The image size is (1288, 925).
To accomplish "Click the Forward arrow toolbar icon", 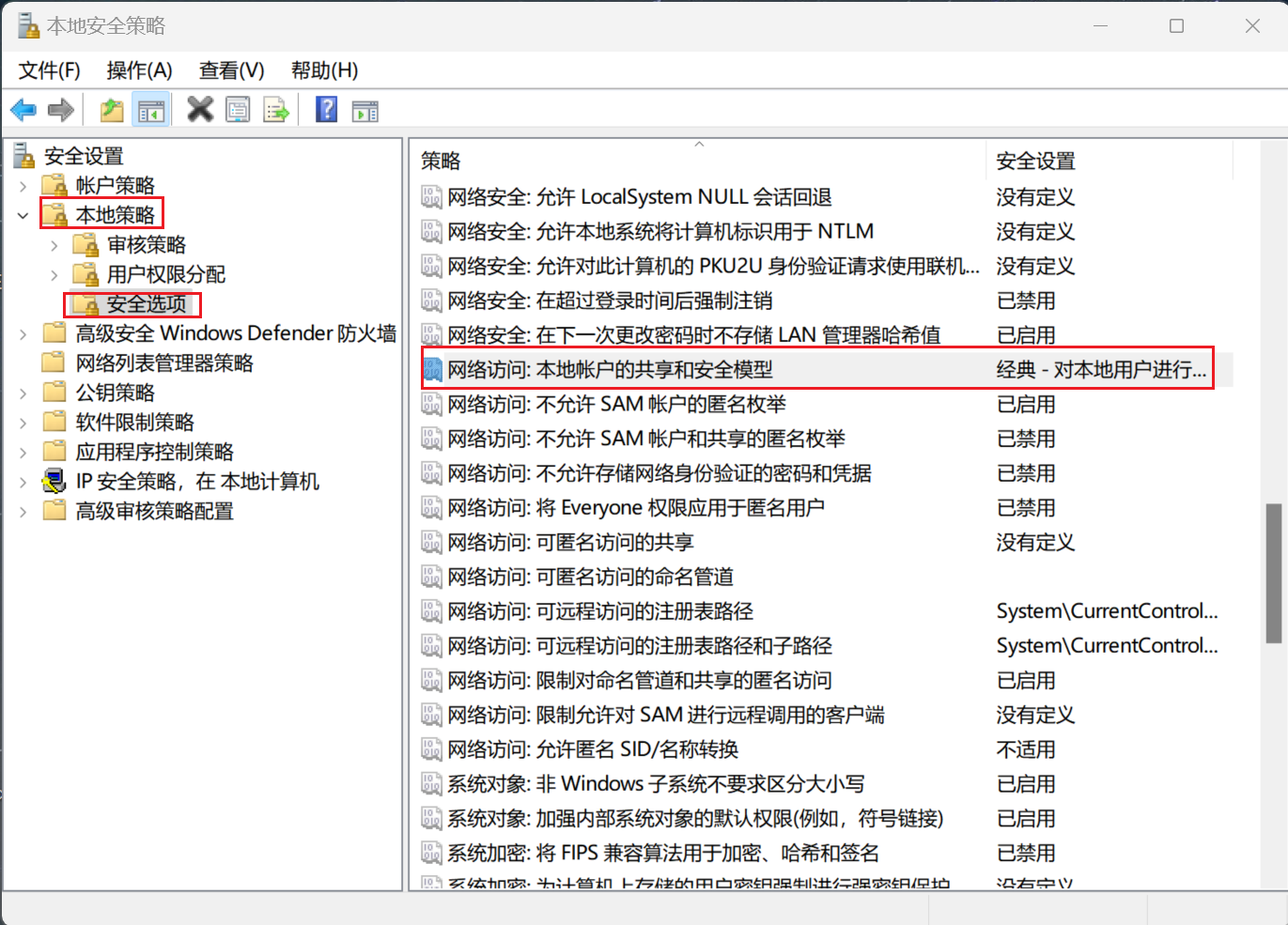I will [61, 111].
